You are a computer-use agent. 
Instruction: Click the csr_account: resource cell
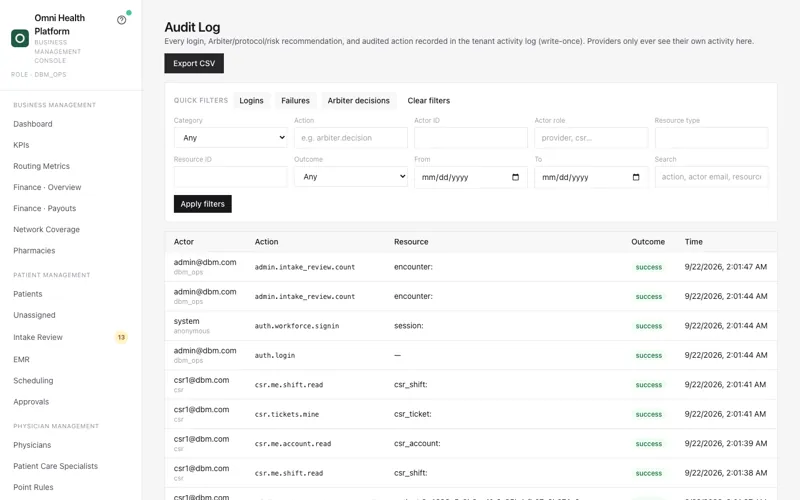point(417,444)
